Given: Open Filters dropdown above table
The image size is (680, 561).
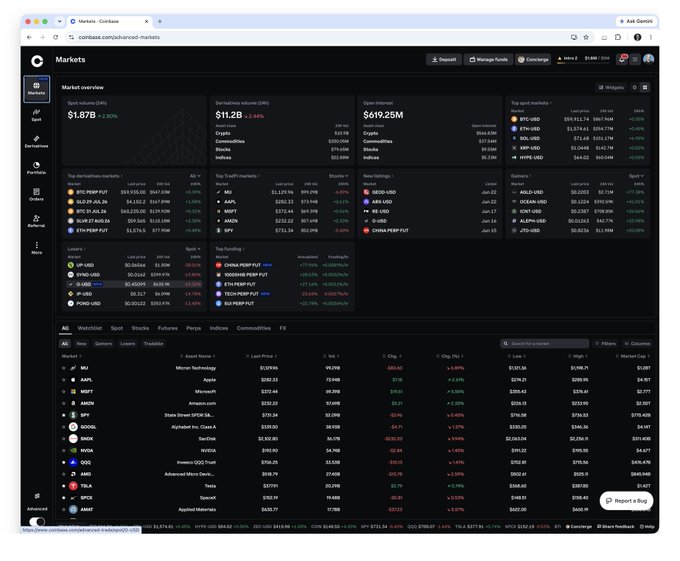Looking at the screenshot, I should click(605, 344).
